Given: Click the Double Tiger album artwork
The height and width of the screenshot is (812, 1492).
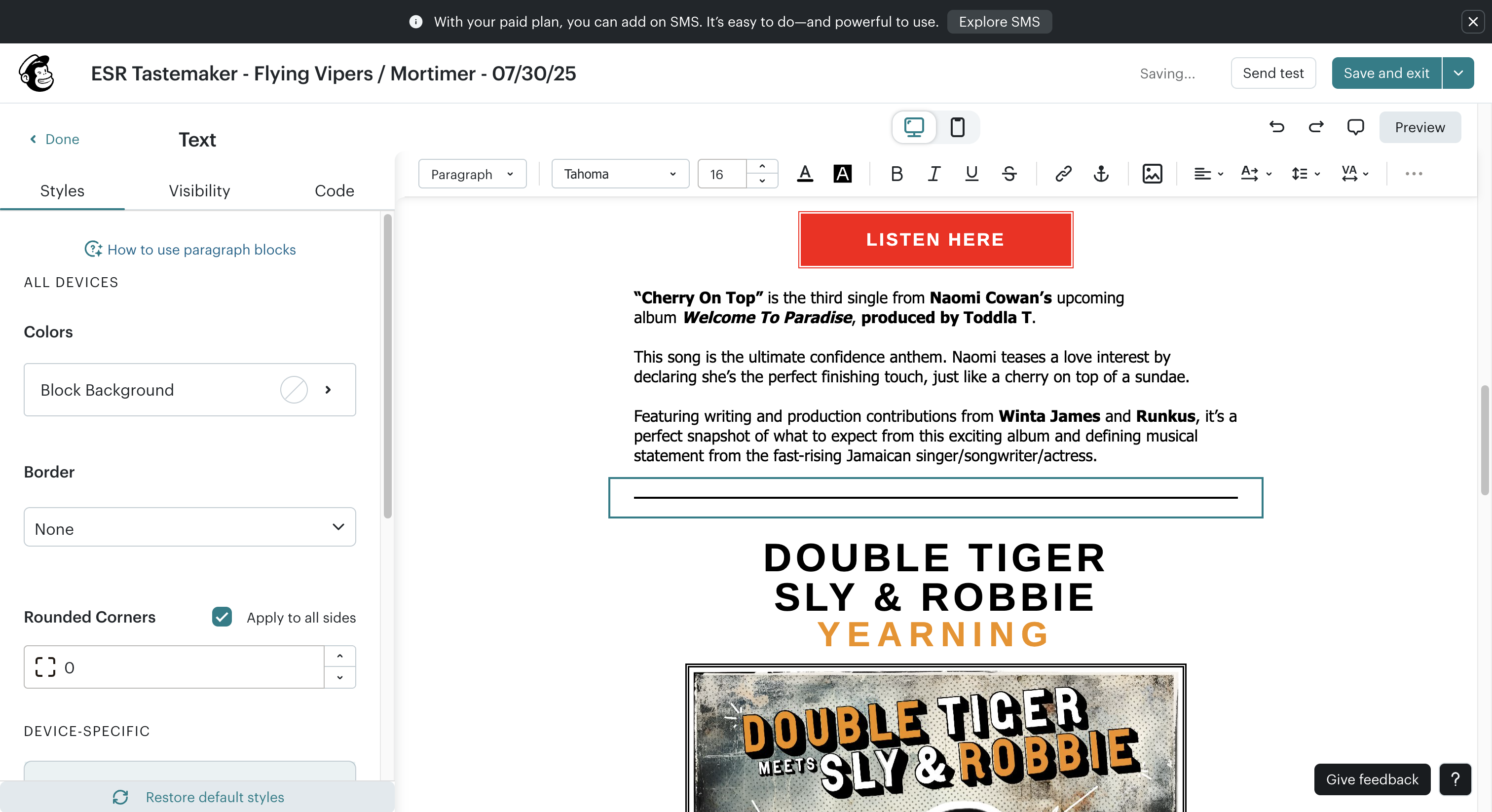Looking at the screenshot, I should point(935,738).
